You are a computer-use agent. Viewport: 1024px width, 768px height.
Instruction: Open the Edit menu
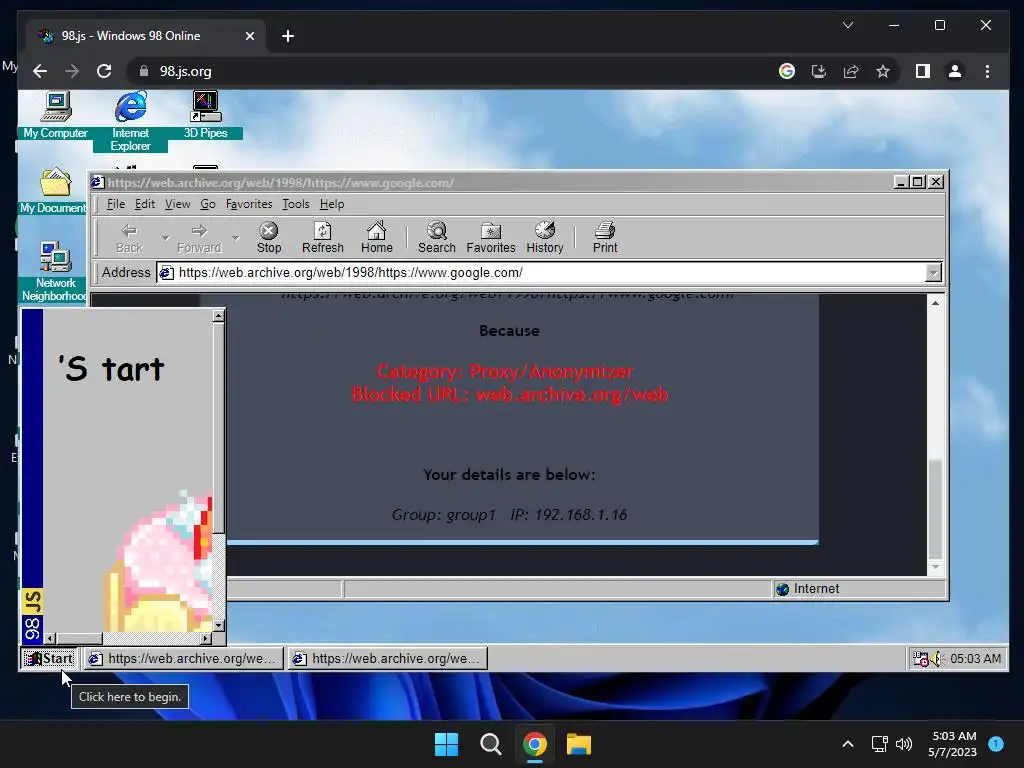pos(145,204)
